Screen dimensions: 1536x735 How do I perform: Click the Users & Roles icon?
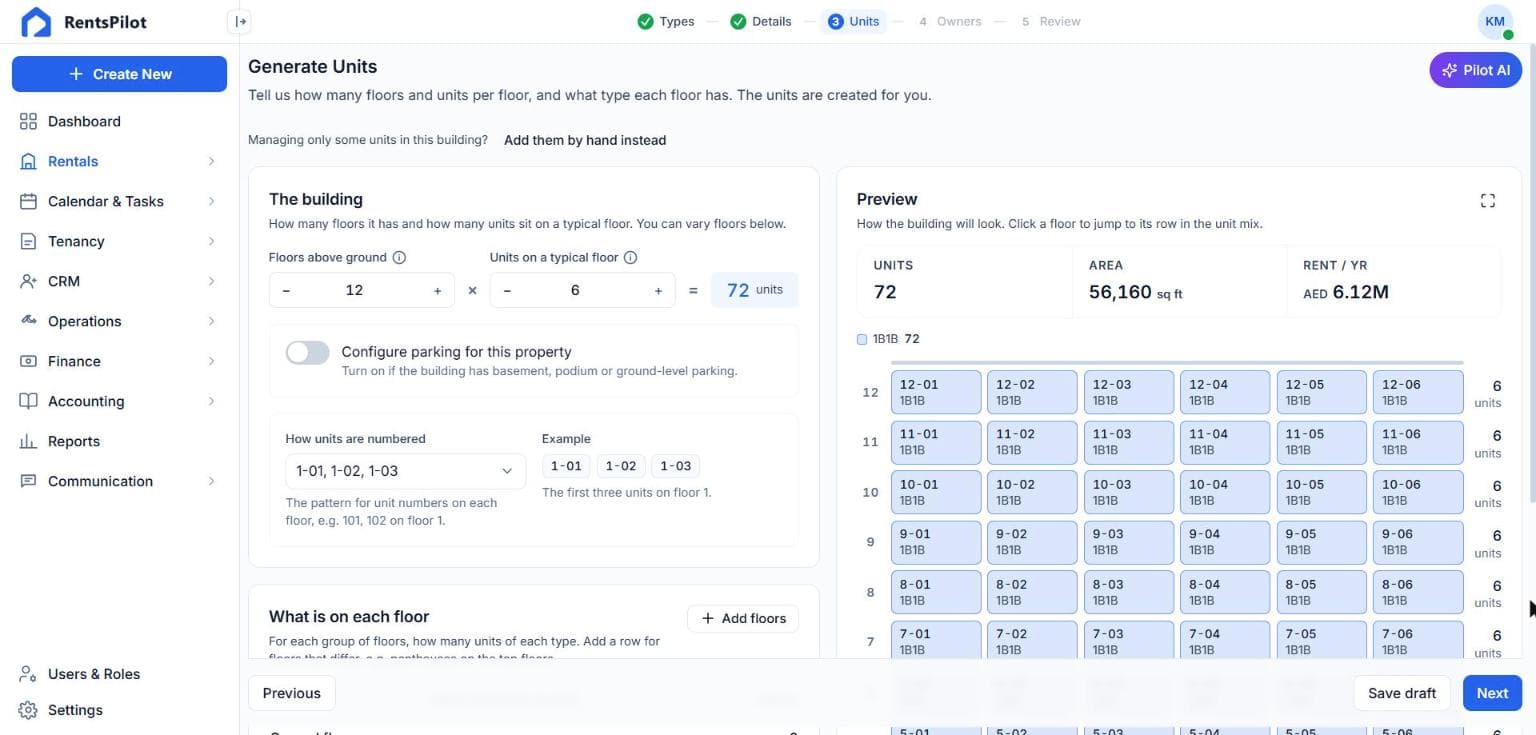click(28, 674)
